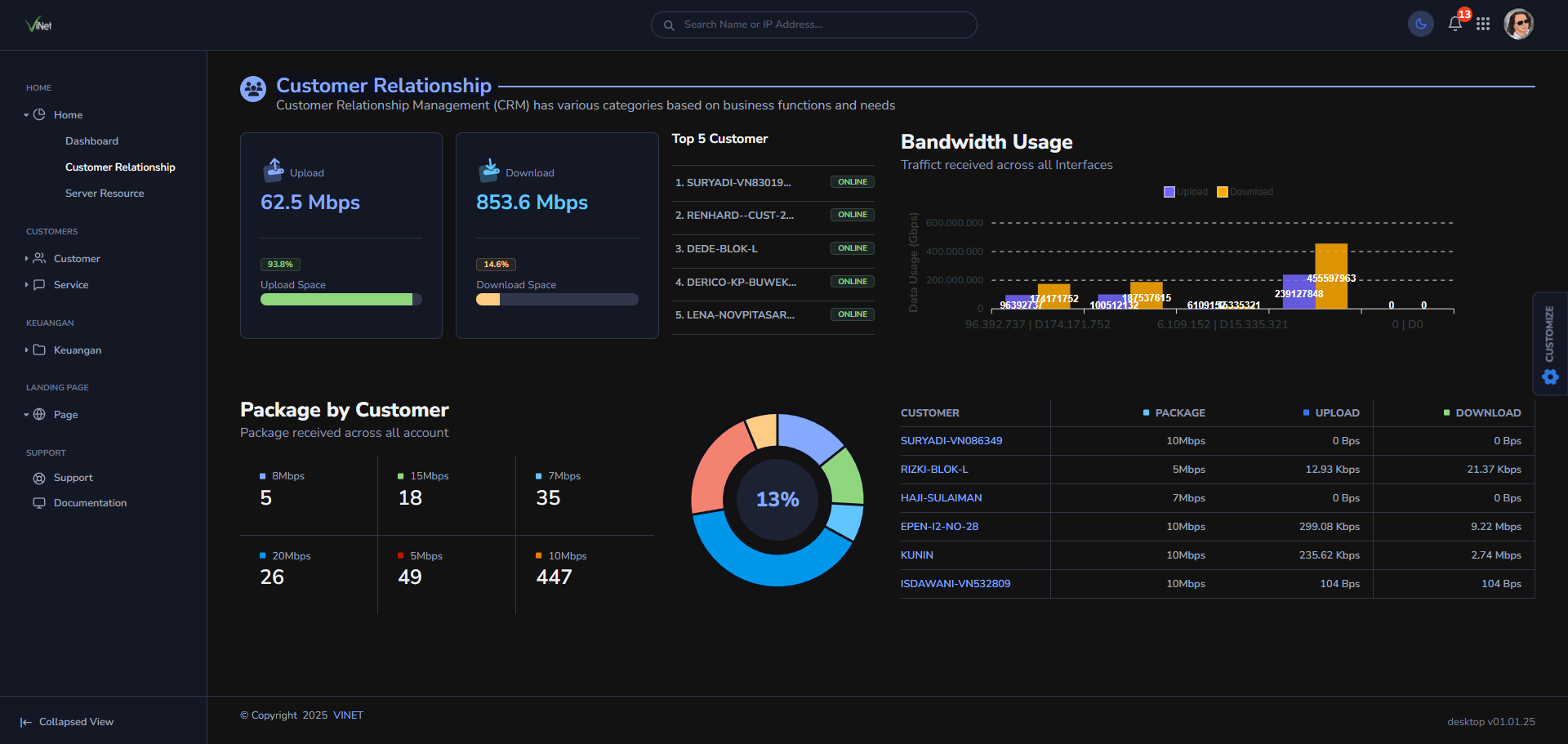Click the user profile avatar
1568x744 pixels.
1518,25
